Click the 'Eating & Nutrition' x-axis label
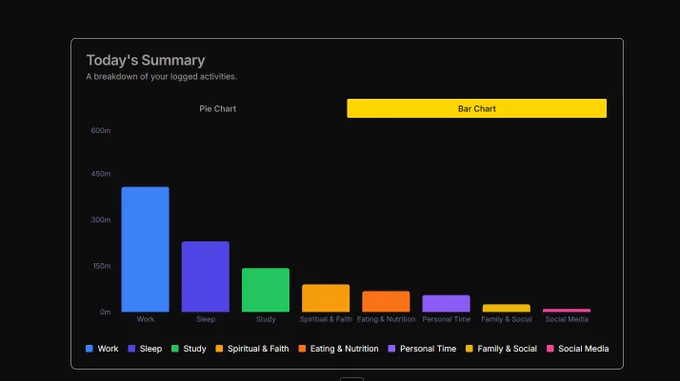 tap(386, 319)
